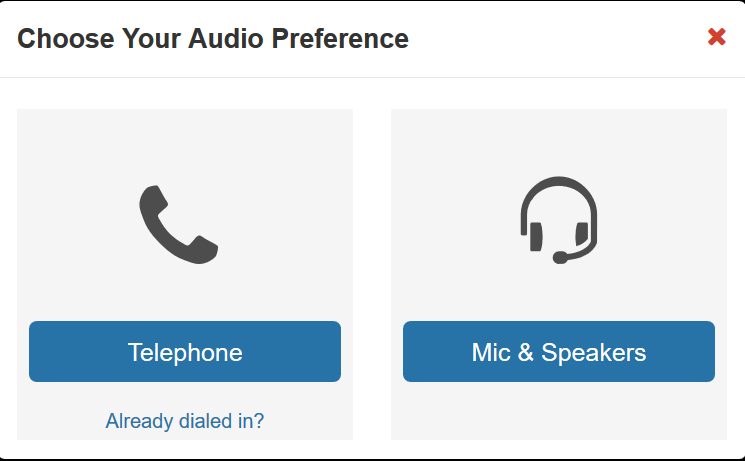
Task: Click the headset's right ear cup
Action: (582, 234)
